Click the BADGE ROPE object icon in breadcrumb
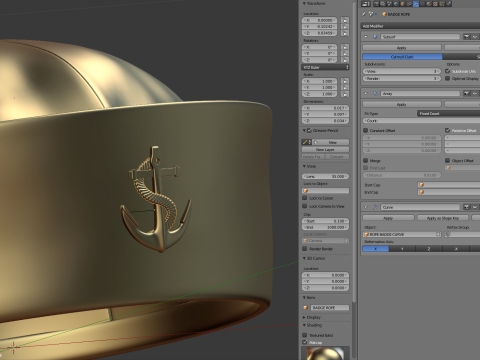This screenshot has width=480, height=360. 384,14
